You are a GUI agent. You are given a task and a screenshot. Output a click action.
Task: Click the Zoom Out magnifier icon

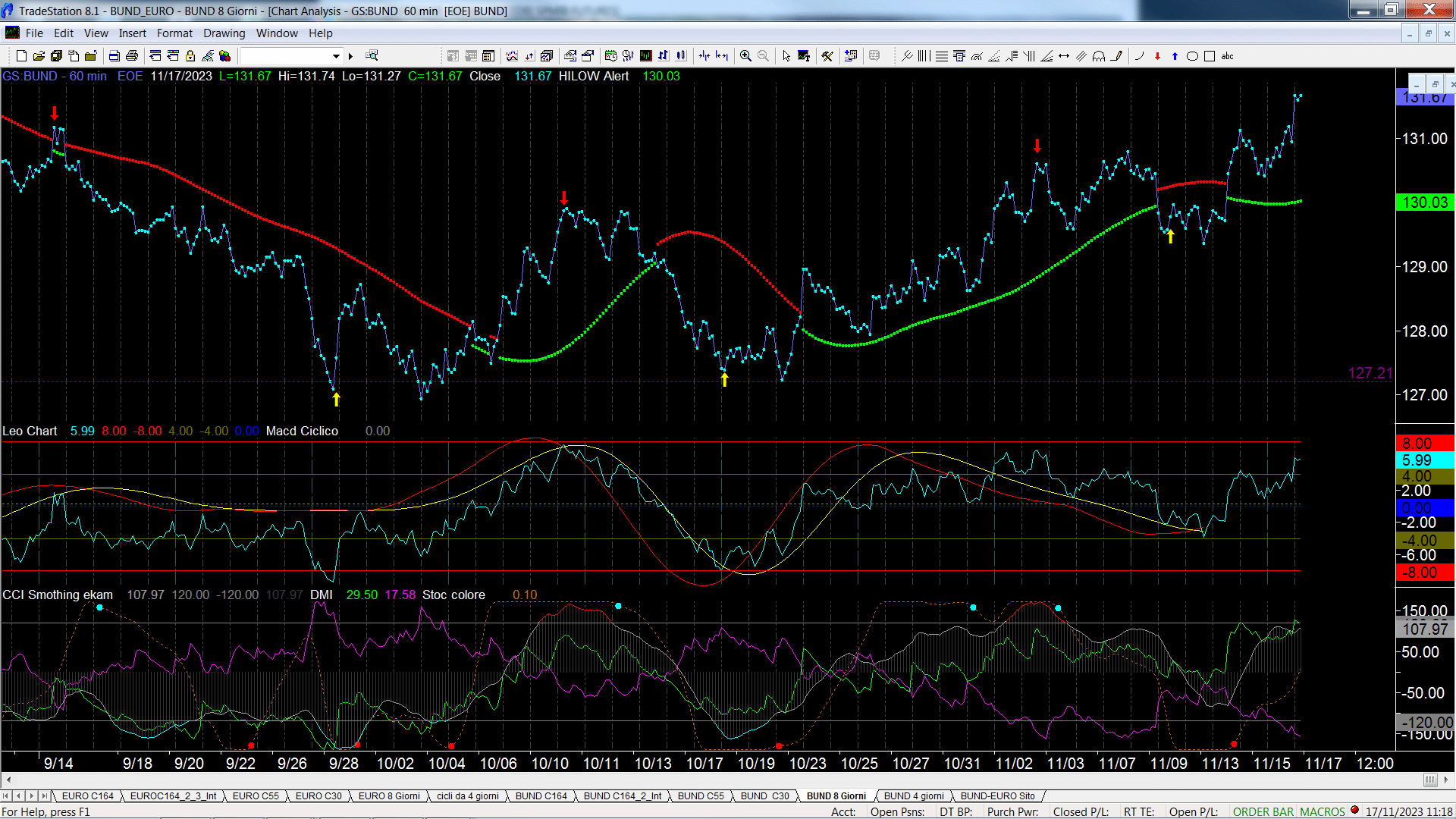(763, 56)
